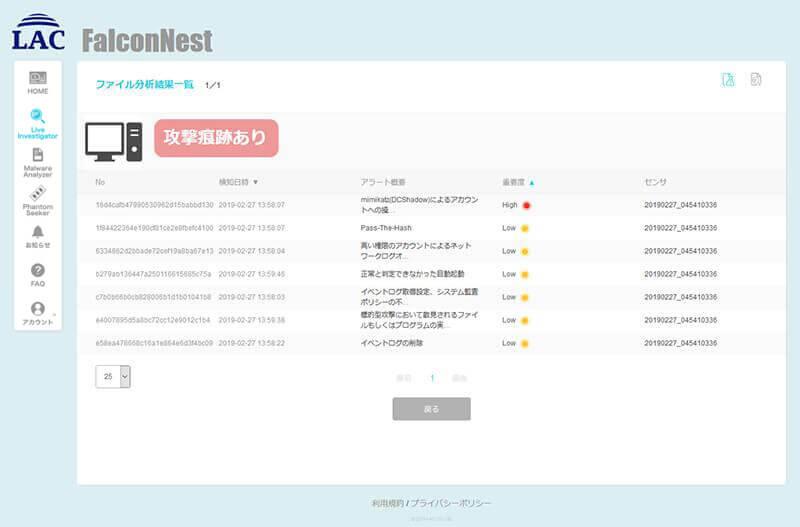Click the date 2019-02-27 13:58:03
Screen dimensions: 800x527
(x=252, y=297)
